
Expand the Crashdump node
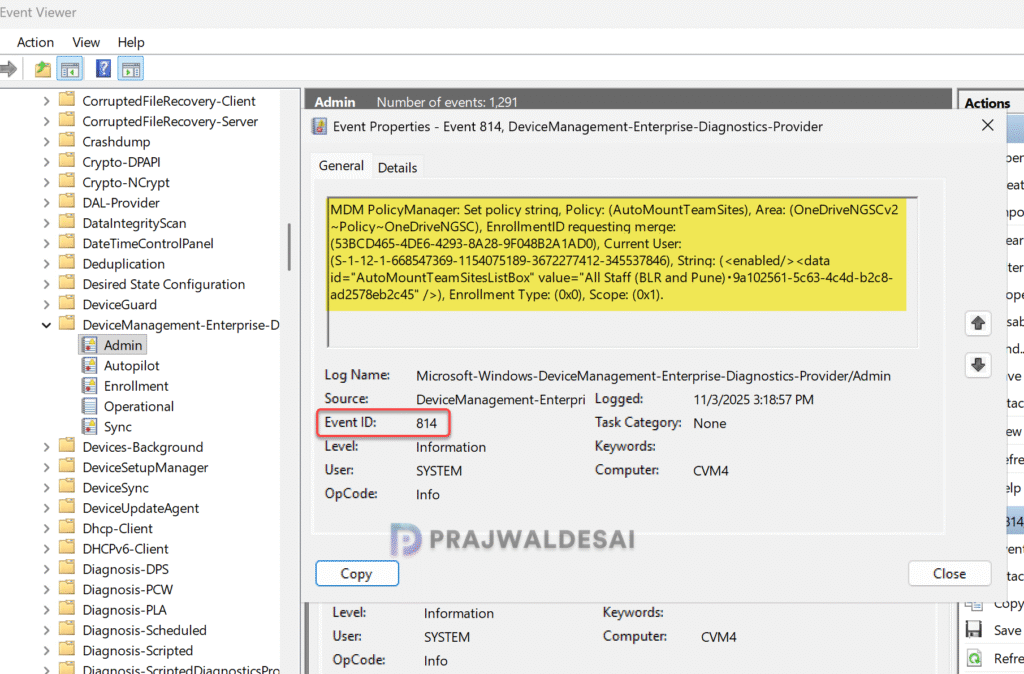tap(46, 142)
